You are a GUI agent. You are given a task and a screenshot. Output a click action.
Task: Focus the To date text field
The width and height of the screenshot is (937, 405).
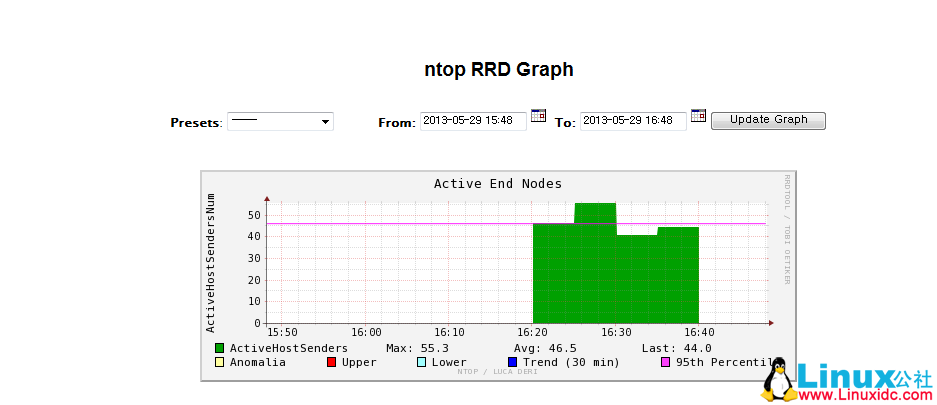(632, 121)
